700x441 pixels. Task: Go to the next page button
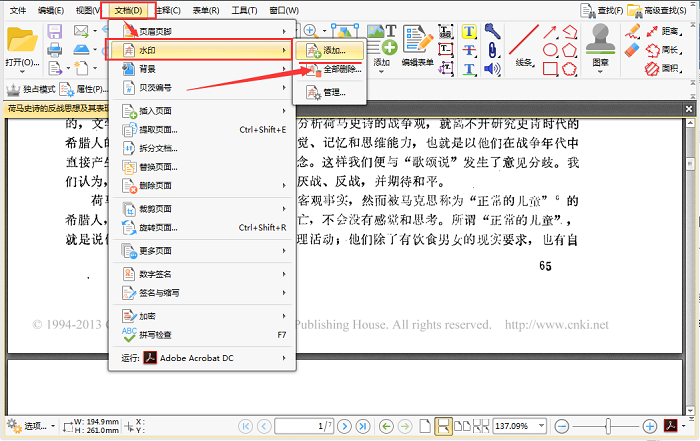344,426
